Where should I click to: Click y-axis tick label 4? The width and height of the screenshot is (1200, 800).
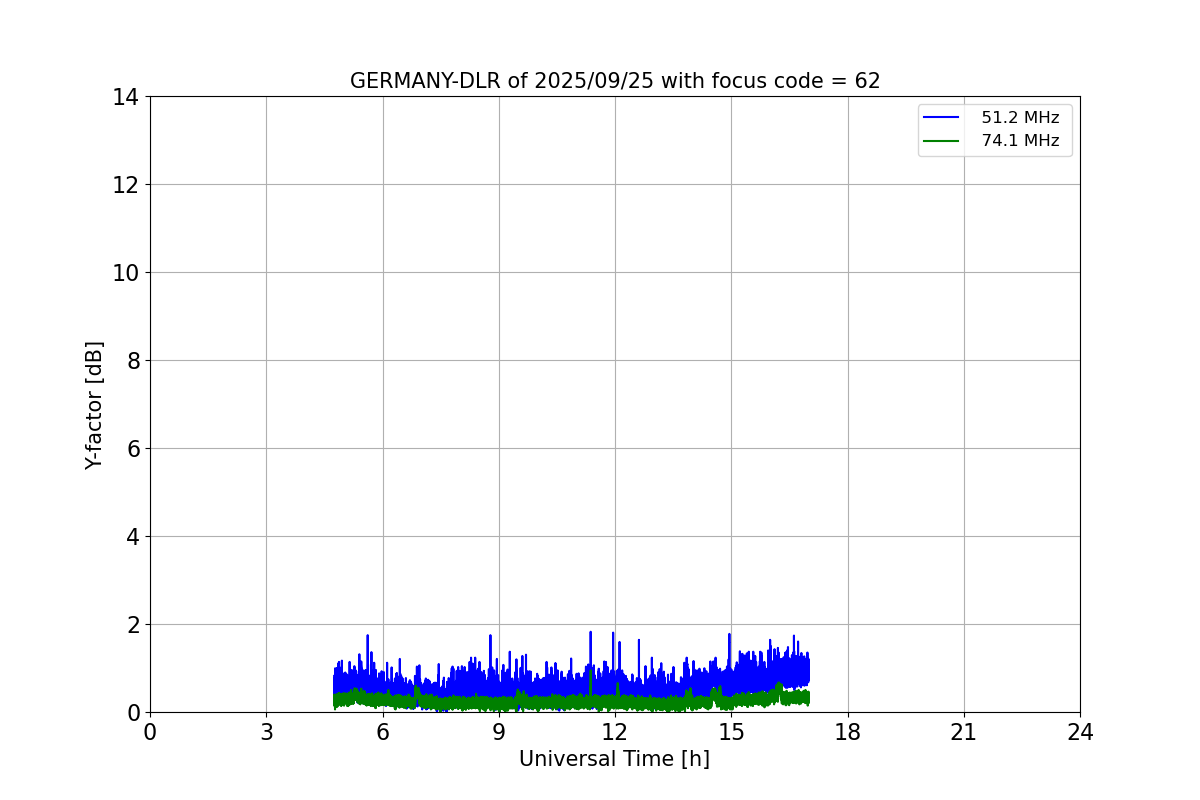(133, 537)
